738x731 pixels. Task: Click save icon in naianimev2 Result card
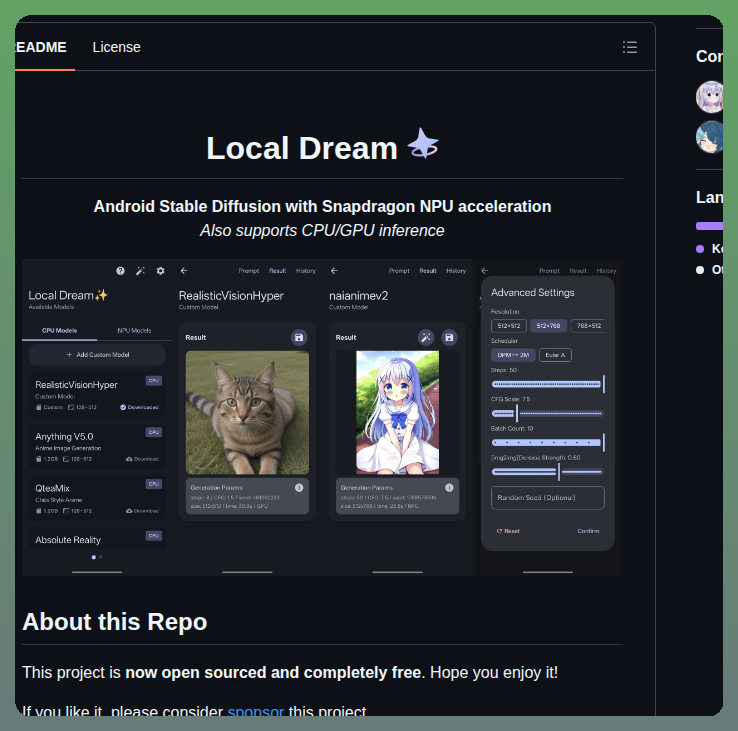tap(449, 337)
